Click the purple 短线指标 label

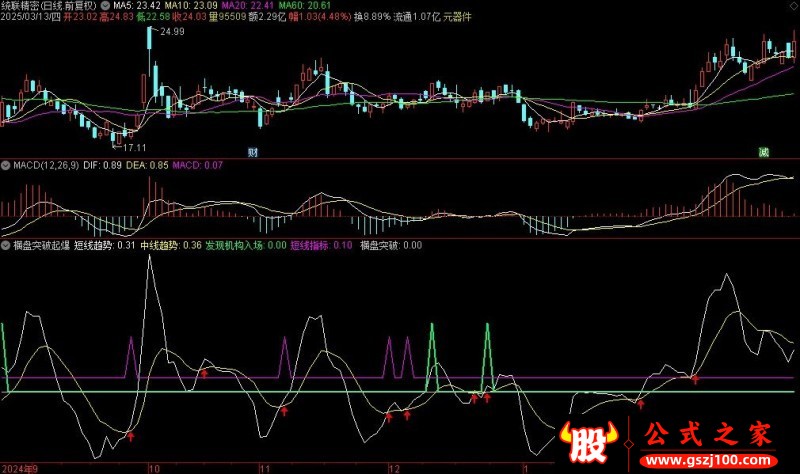pyautogui.click(x=309, y=245)
